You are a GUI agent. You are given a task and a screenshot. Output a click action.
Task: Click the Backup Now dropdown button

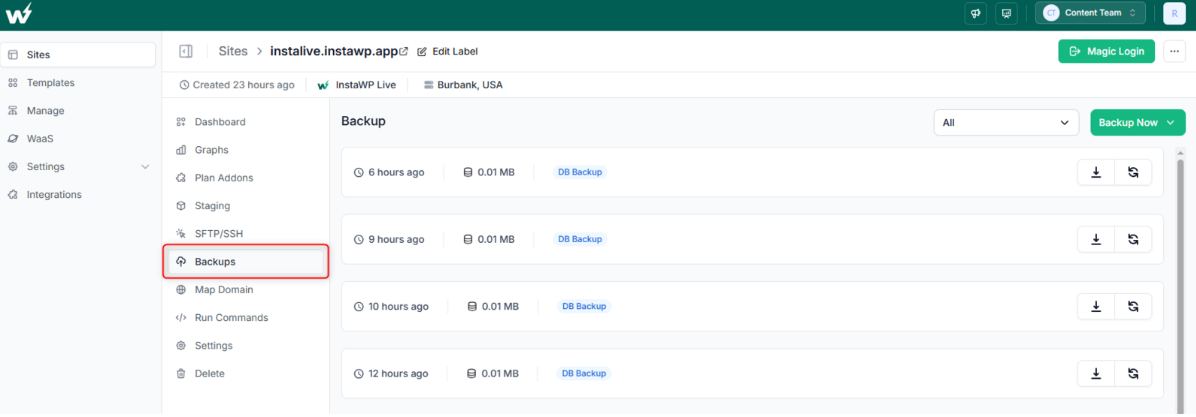[x=1138, y=122]
